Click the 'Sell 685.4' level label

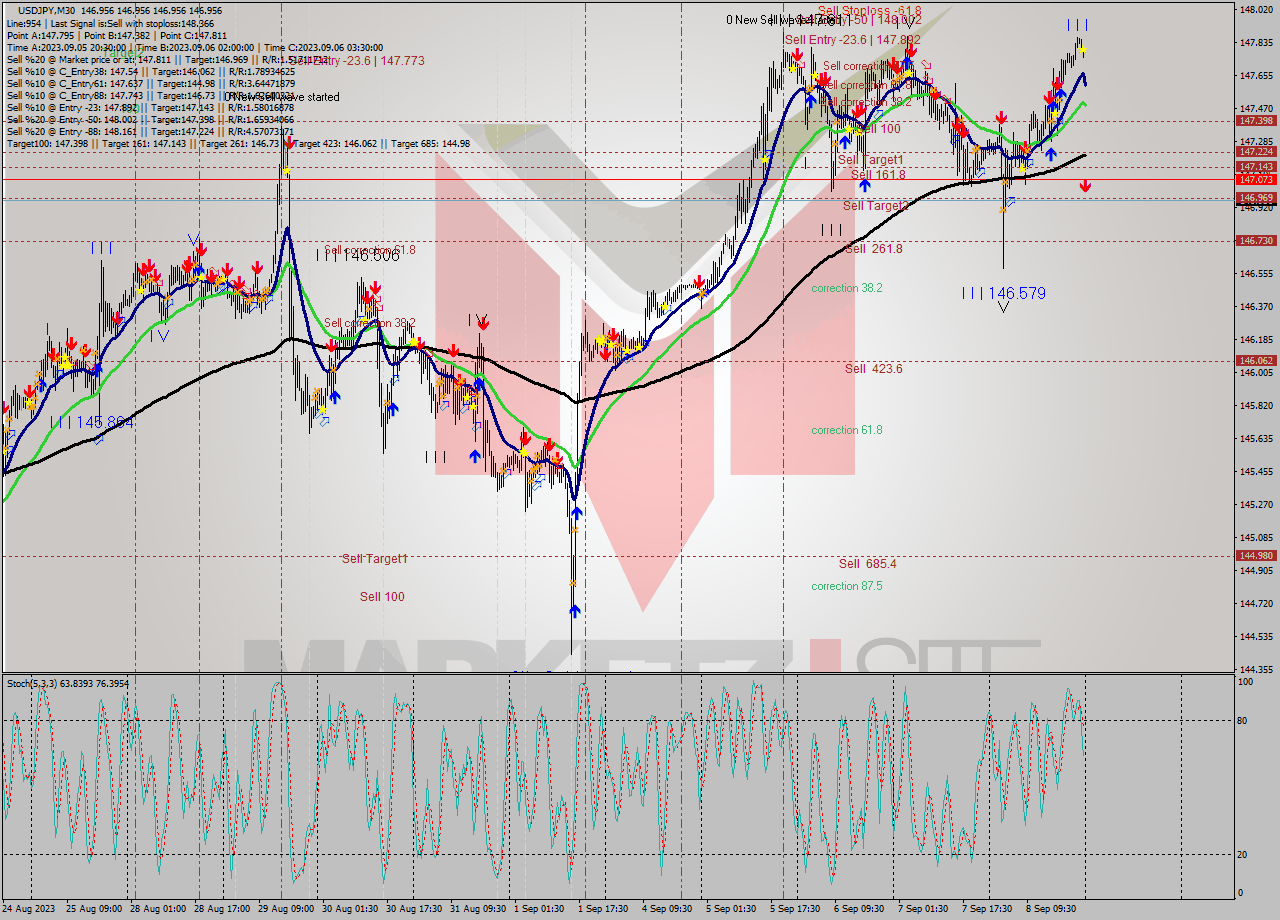click(867, 564)
